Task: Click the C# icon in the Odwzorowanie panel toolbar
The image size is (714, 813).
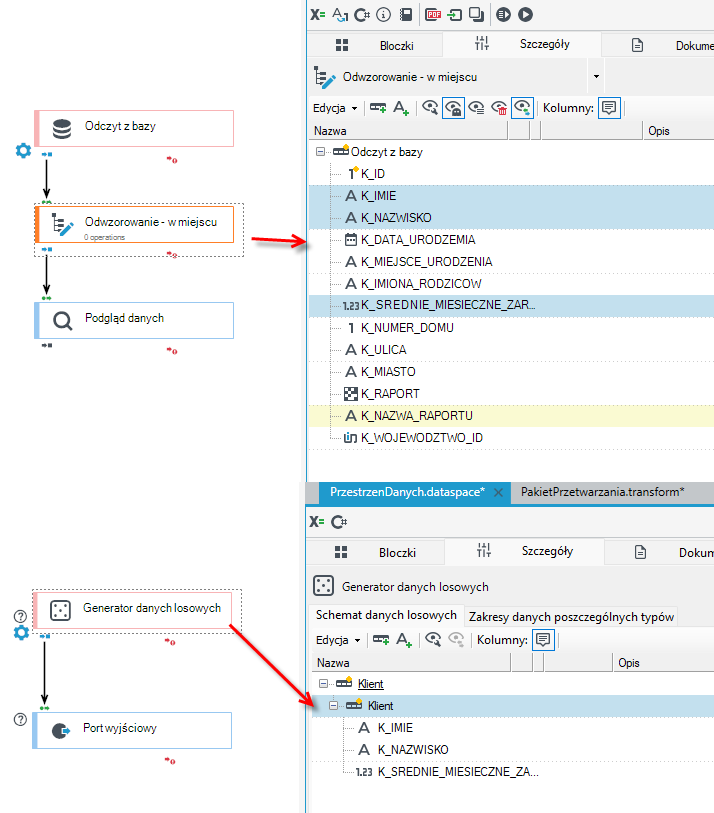Action: point(362,15)
